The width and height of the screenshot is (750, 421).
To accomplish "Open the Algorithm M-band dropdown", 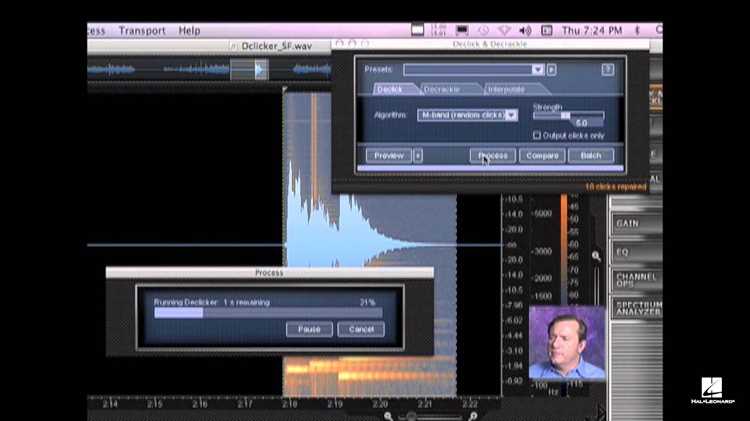I will (467, 115).
